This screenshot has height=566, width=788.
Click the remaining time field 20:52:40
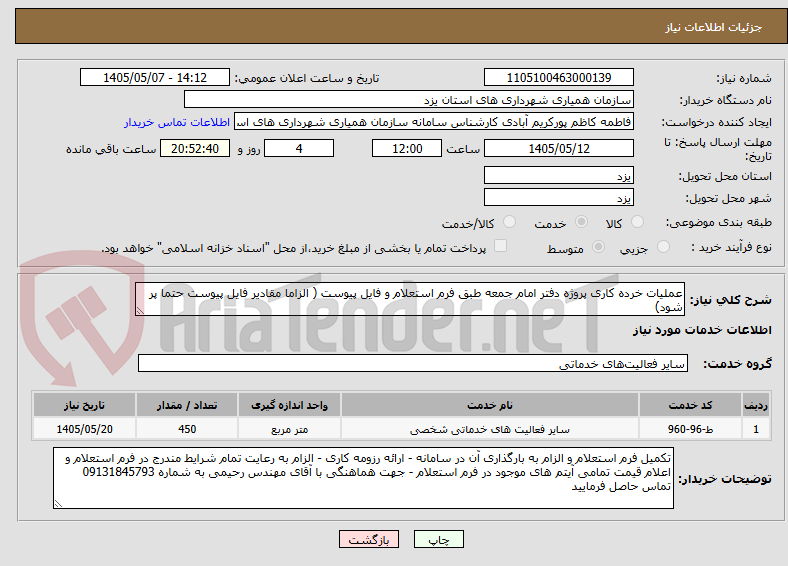(x=195, y=148)
